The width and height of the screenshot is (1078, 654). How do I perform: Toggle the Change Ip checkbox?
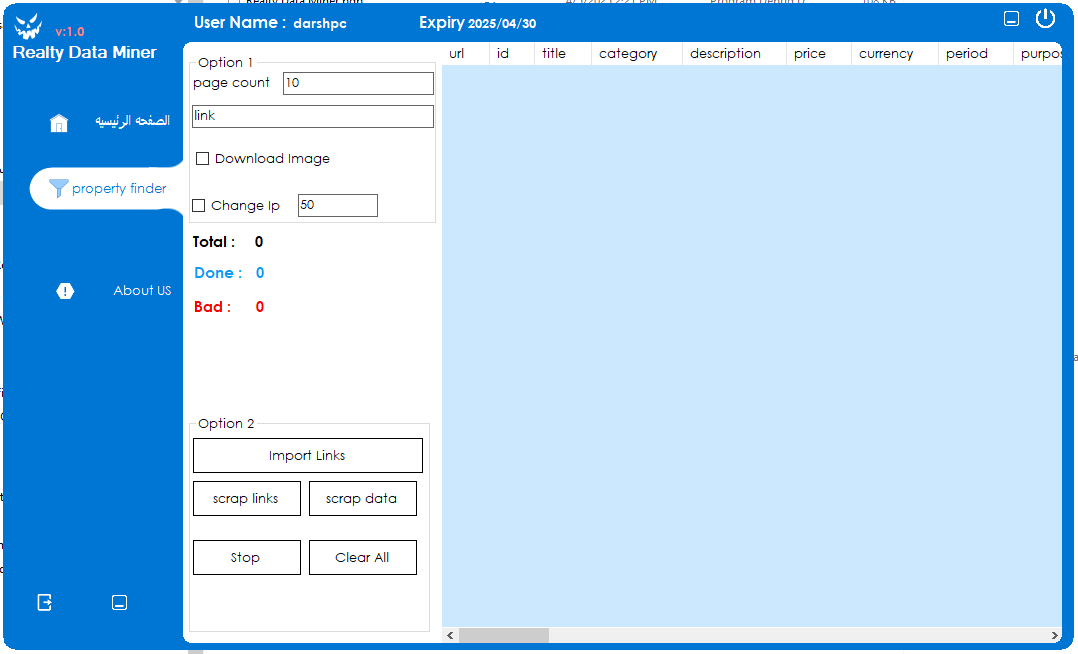tap(199, 206)
